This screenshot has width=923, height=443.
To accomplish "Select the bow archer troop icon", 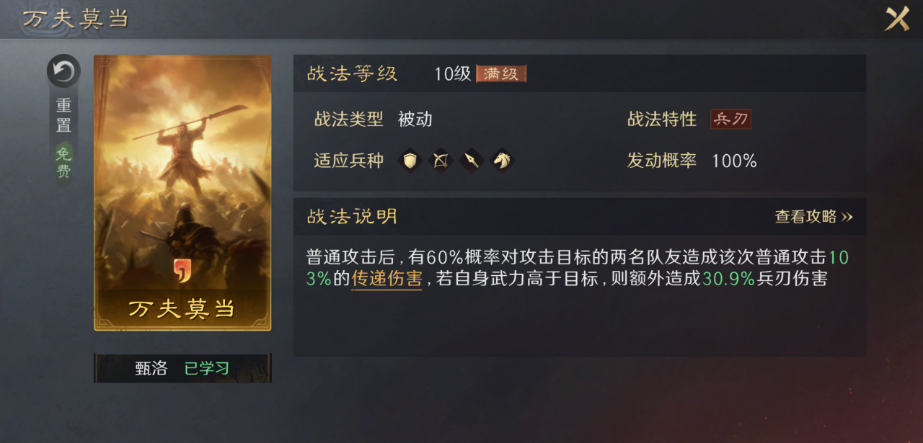I will (x=440, y=160).
